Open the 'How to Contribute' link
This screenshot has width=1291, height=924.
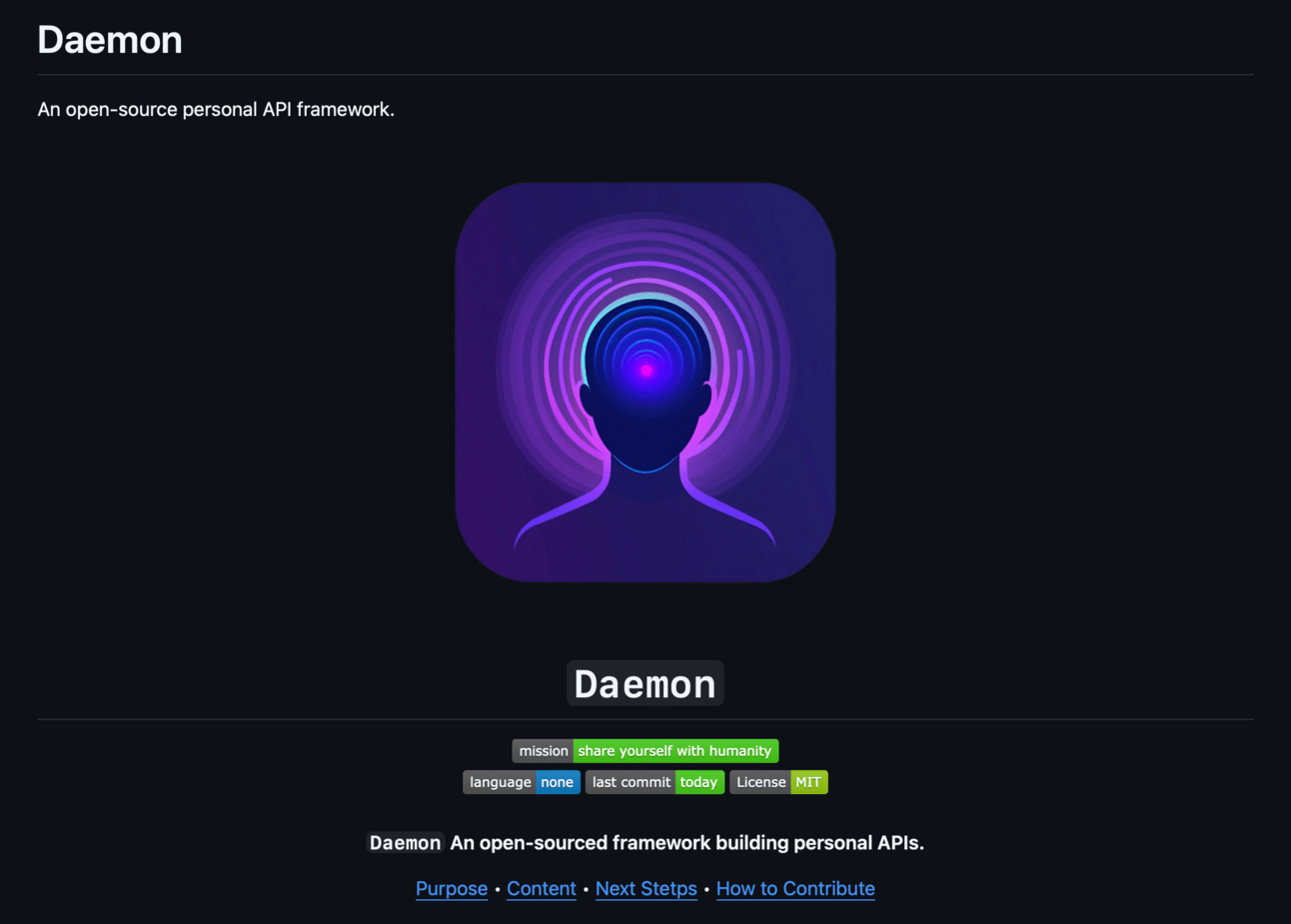(x=795, y=889)
